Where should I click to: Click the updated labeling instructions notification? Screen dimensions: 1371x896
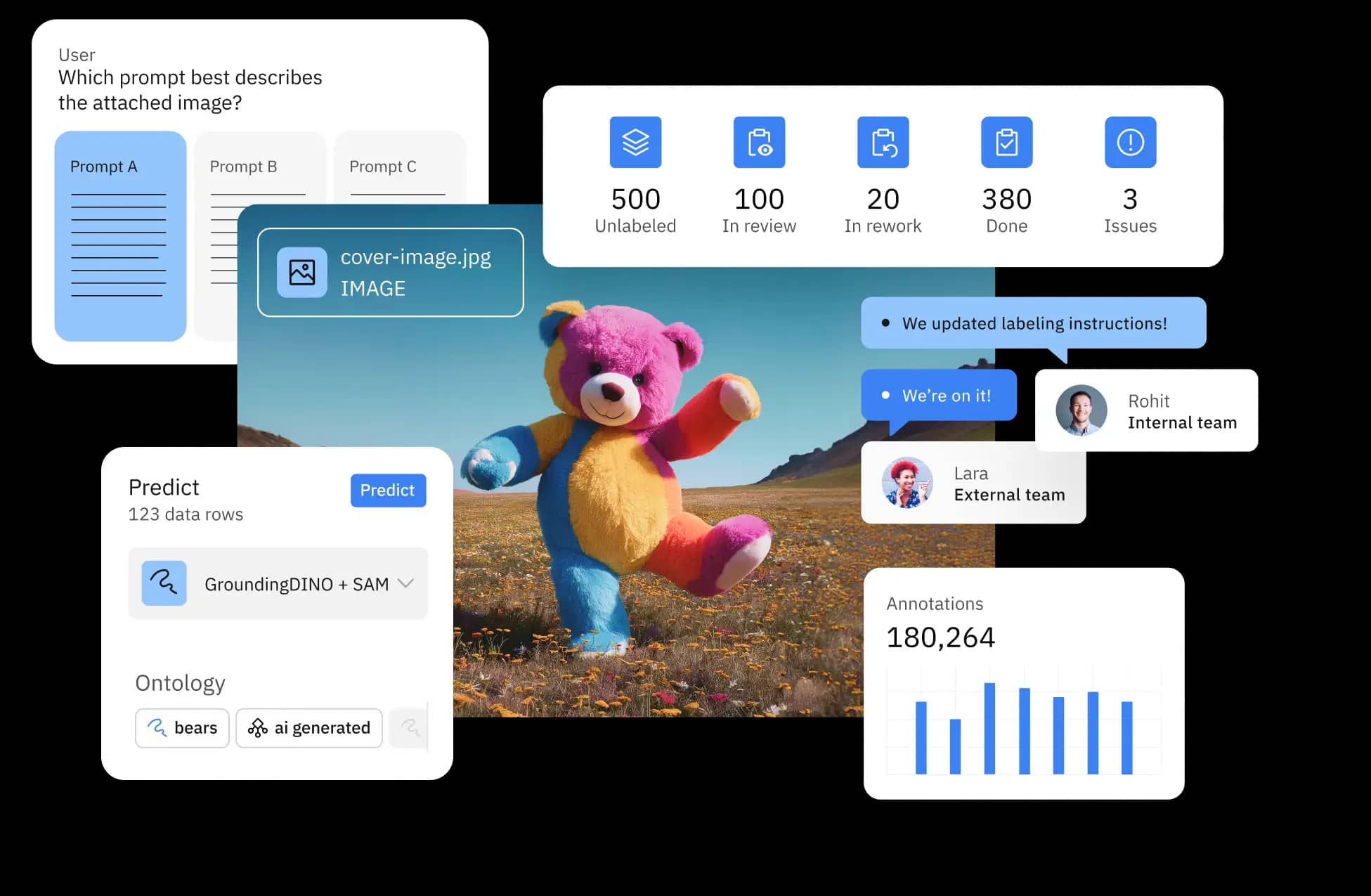(1033, 323)
